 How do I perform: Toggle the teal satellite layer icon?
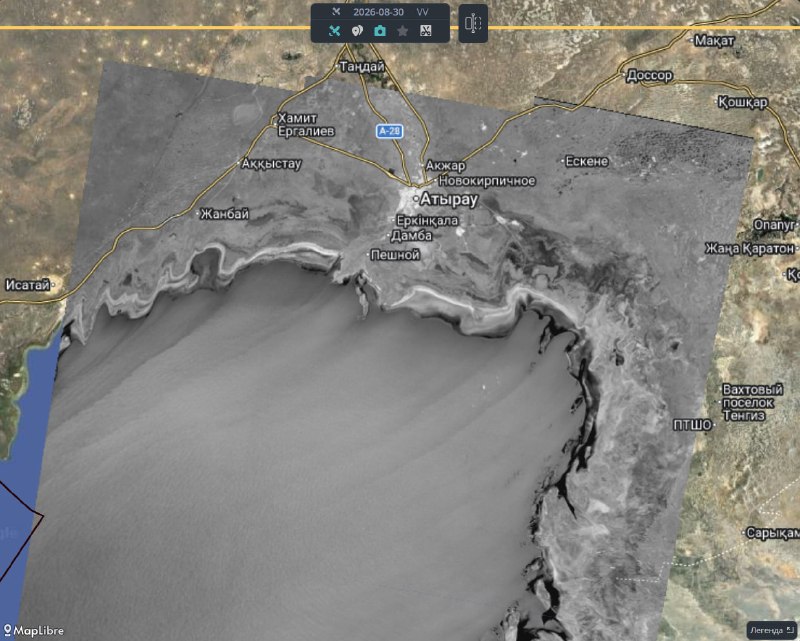[334, 31]
